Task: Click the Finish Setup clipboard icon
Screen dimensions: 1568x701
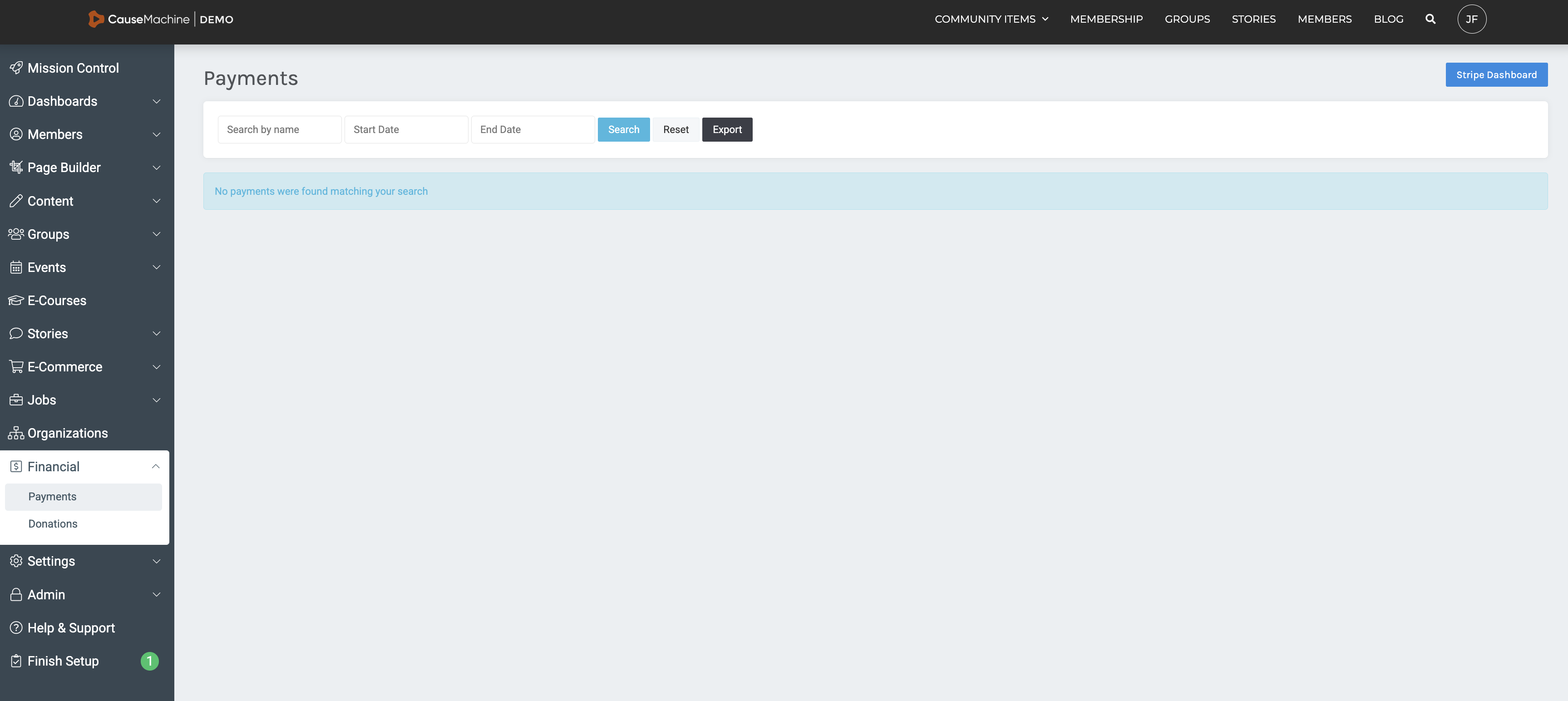Action: click(16, 661)
